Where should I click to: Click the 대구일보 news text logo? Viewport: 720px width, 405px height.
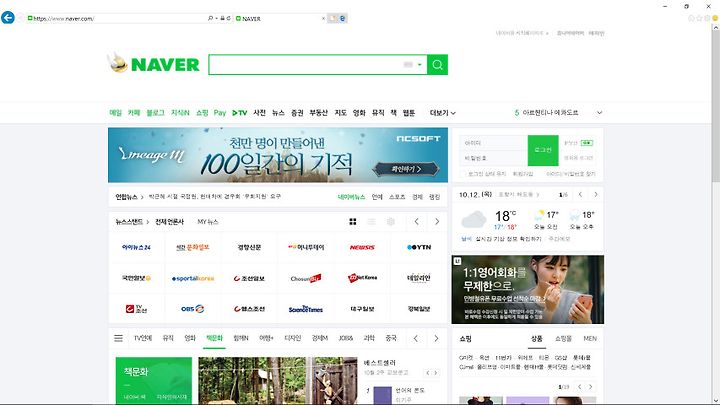click(362, 309)
